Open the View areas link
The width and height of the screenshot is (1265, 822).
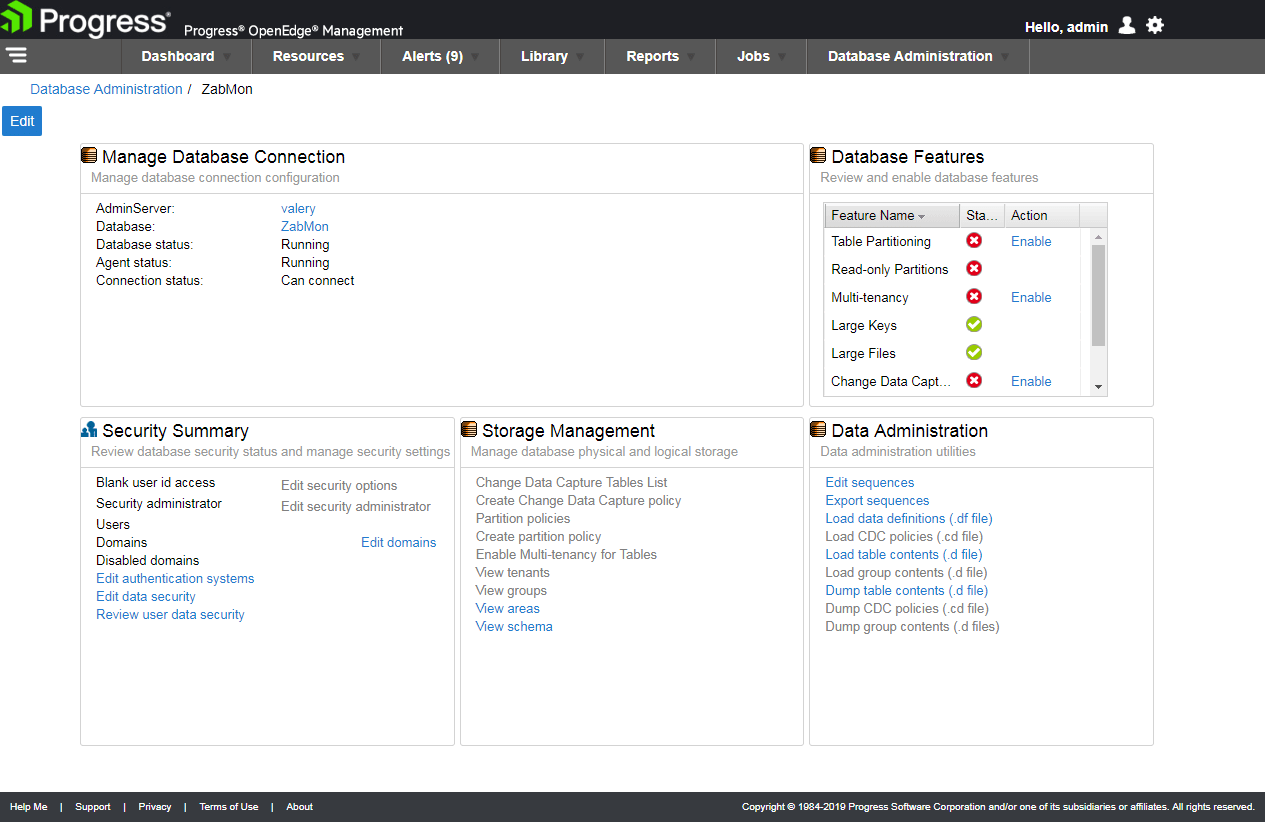pos(508,608)
